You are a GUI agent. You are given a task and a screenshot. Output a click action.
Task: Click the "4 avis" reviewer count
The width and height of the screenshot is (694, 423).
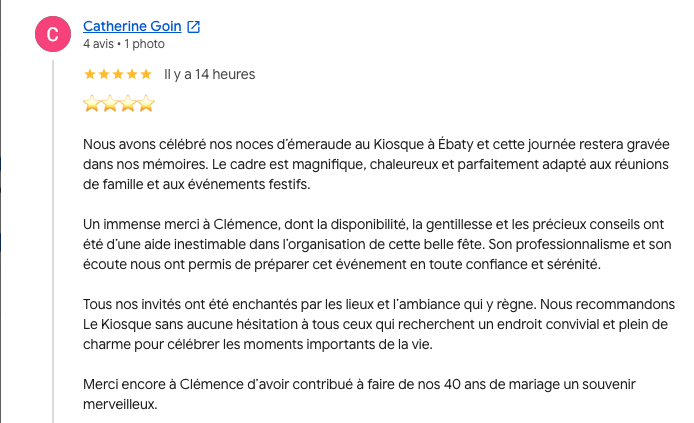pos(98,44)
